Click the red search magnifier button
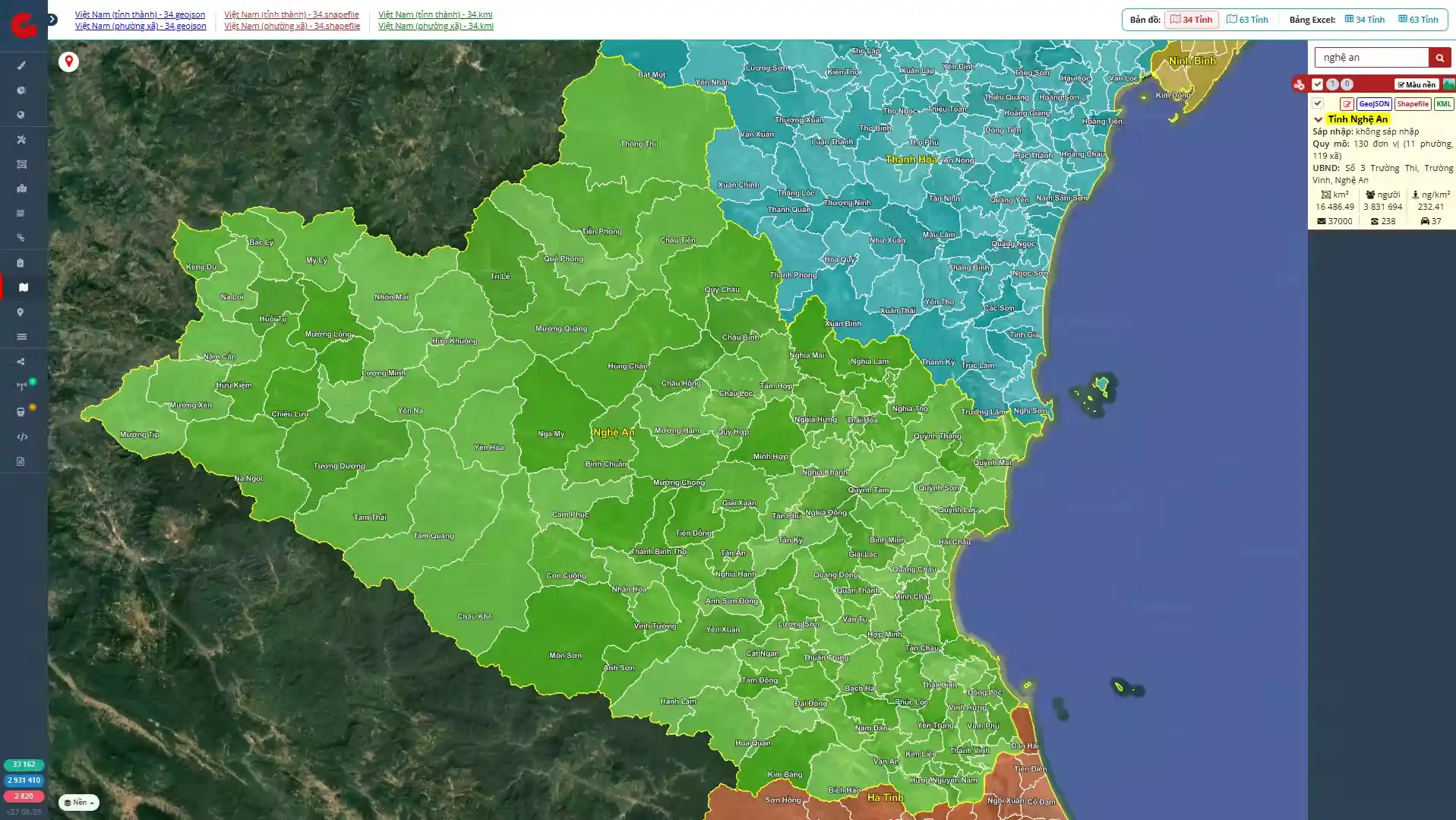This screenshot has width=1456, height=820. tap(1439, 58)
